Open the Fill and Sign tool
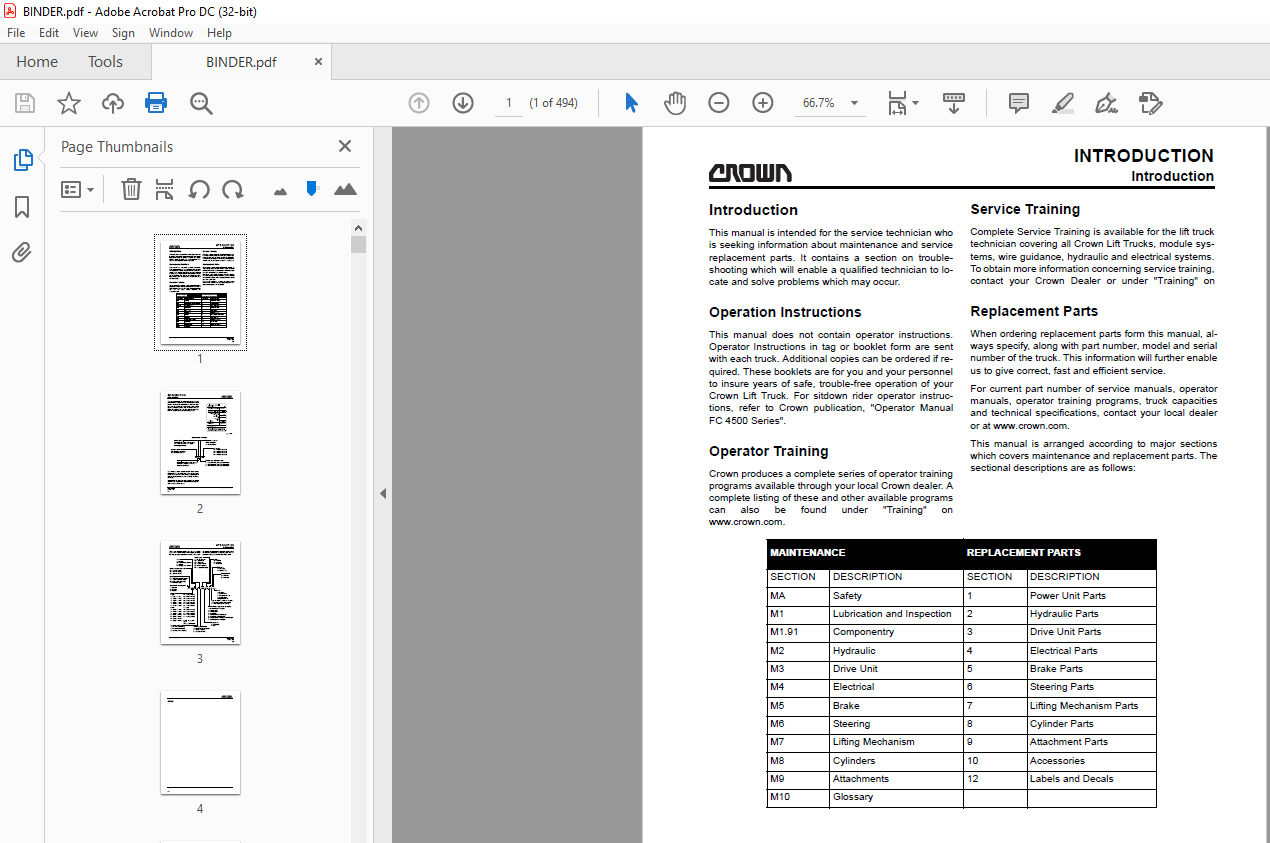Screen dimensions: 1270x843 pos(1106,103)
